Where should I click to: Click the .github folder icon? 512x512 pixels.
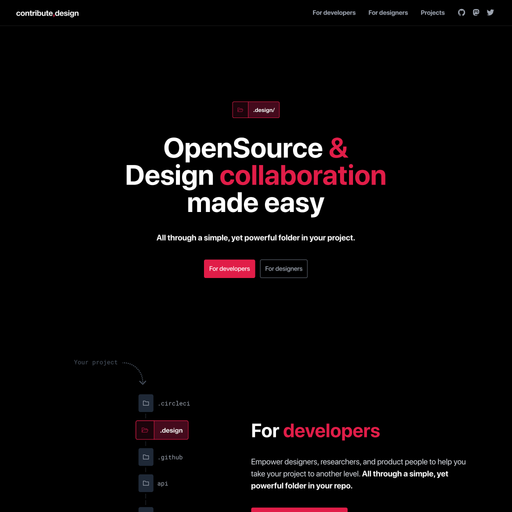click(x=146, y=457)
